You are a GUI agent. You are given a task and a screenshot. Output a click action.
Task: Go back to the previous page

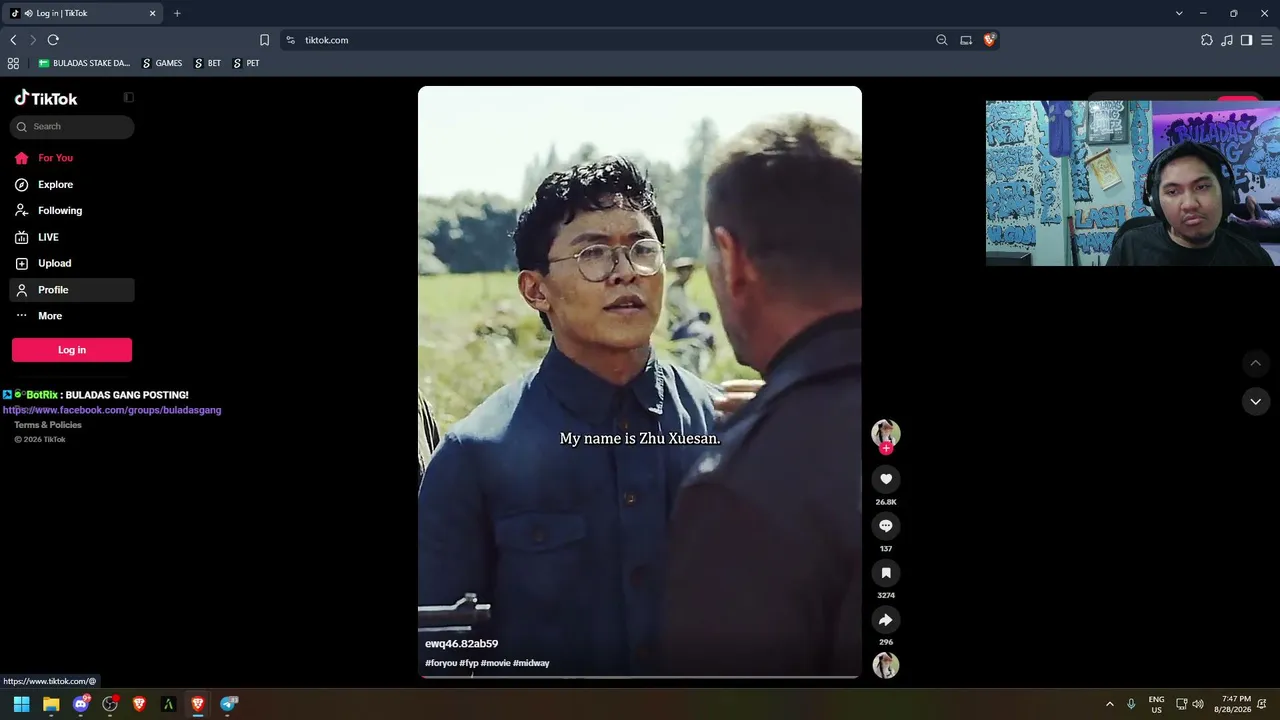13,40
